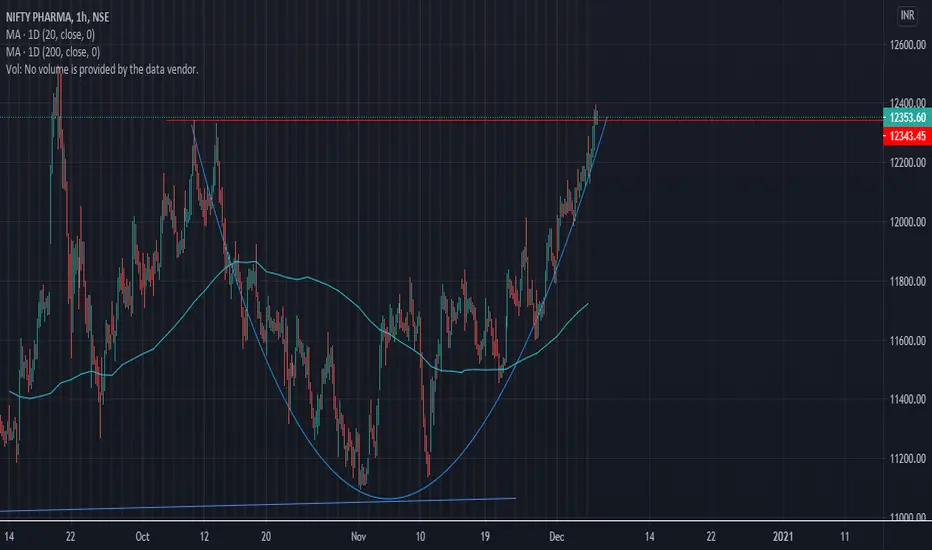Click the Nov date label on time axis

358,536
